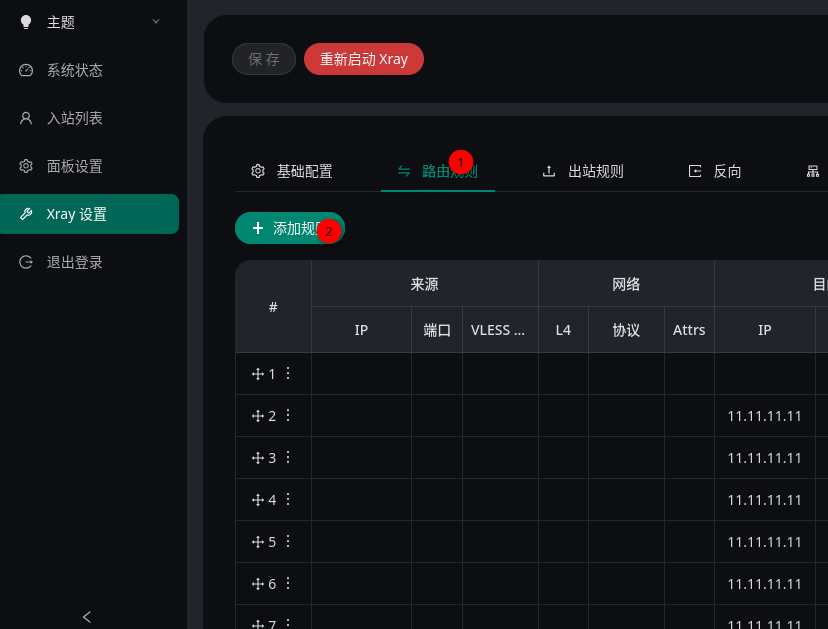Collapse the sidebar with the left arrow
Viewport: 828px width, 629px height.
87,617
